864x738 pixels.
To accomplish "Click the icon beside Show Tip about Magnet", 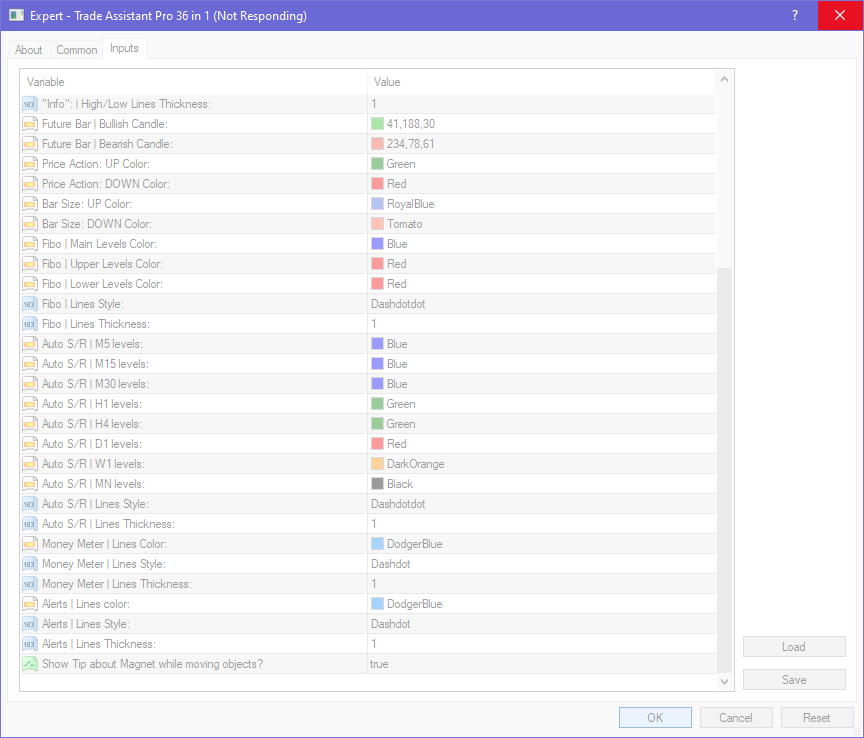I will click(x=30, y=664).
